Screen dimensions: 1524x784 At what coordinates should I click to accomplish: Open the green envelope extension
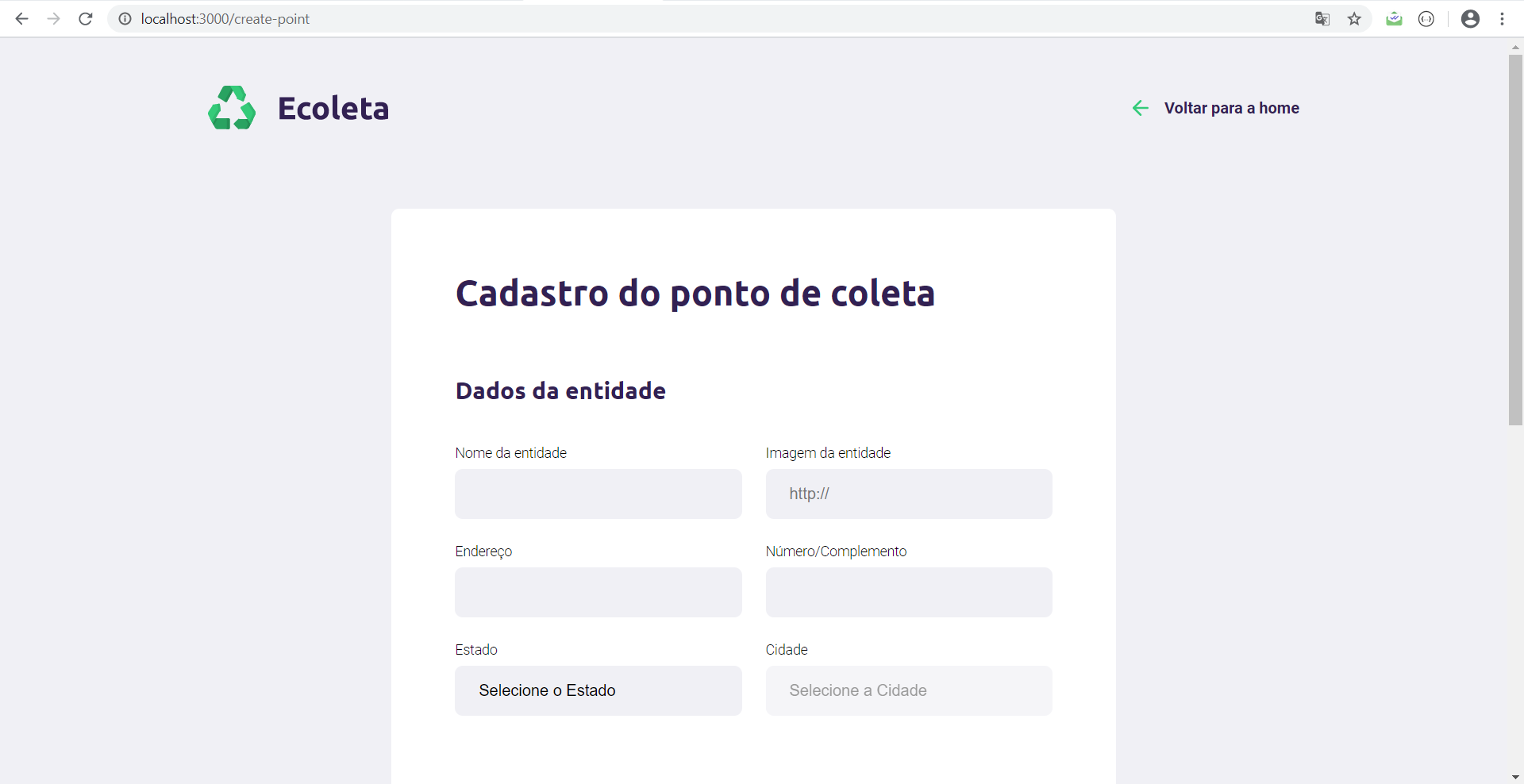pos(1395,19)
